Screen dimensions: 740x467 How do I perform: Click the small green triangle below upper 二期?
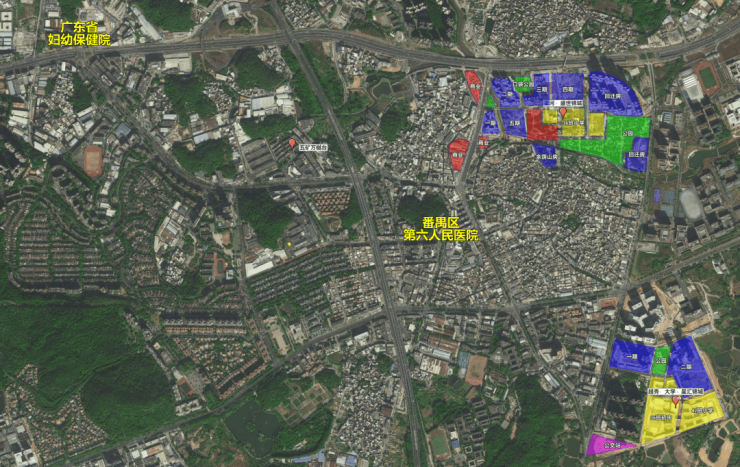pos(490,102)
